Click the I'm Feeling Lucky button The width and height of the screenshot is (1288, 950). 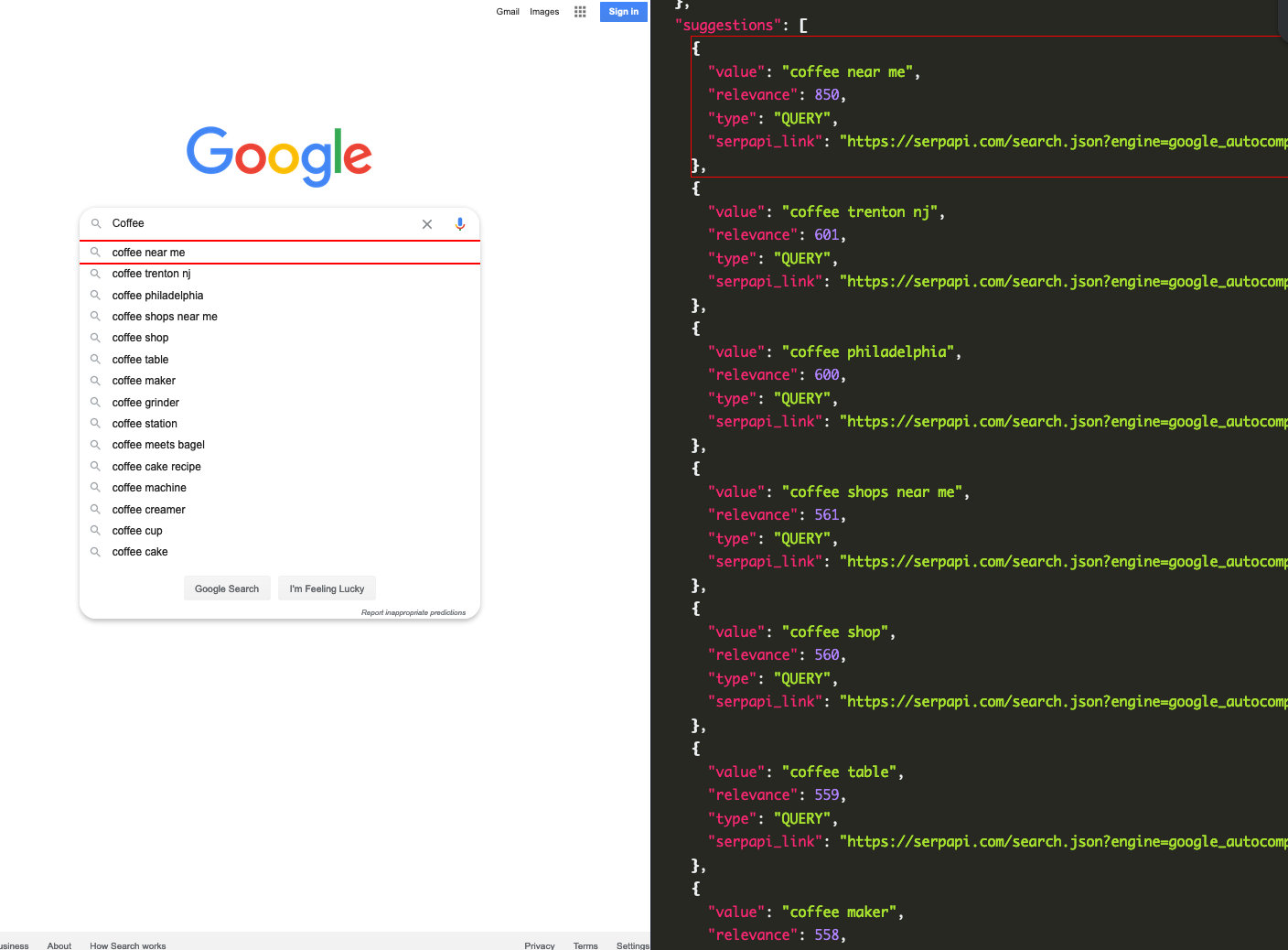coord(327,588)
